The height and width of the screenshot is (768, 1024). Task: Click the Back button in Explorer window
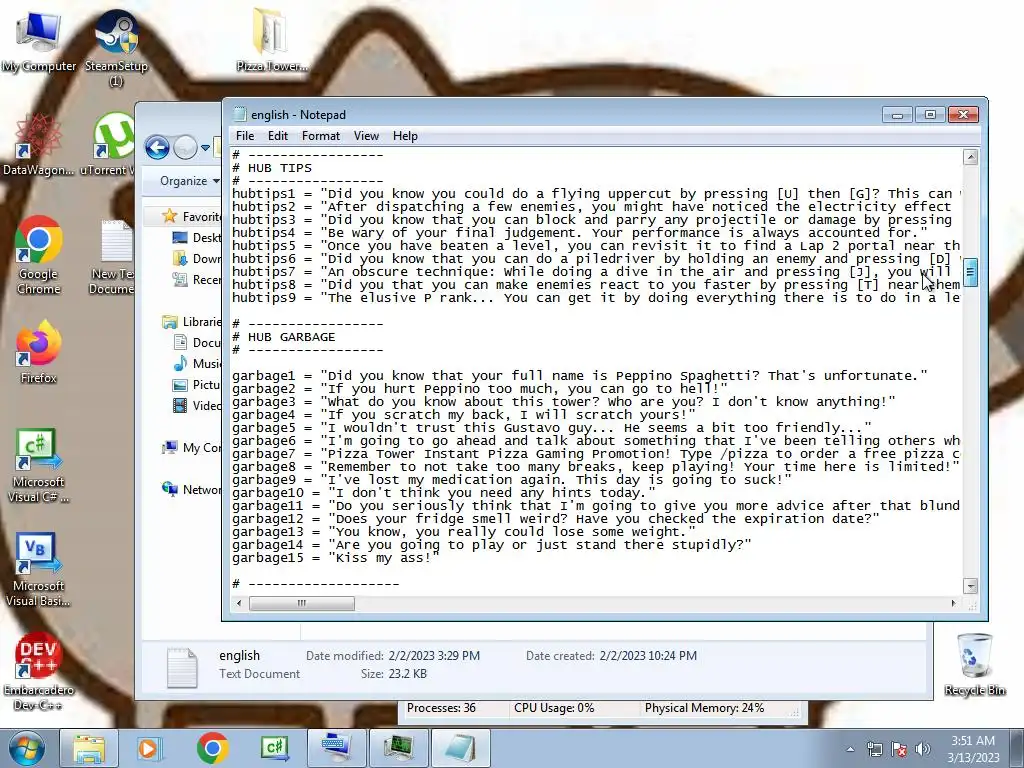[x=157, y=148]
